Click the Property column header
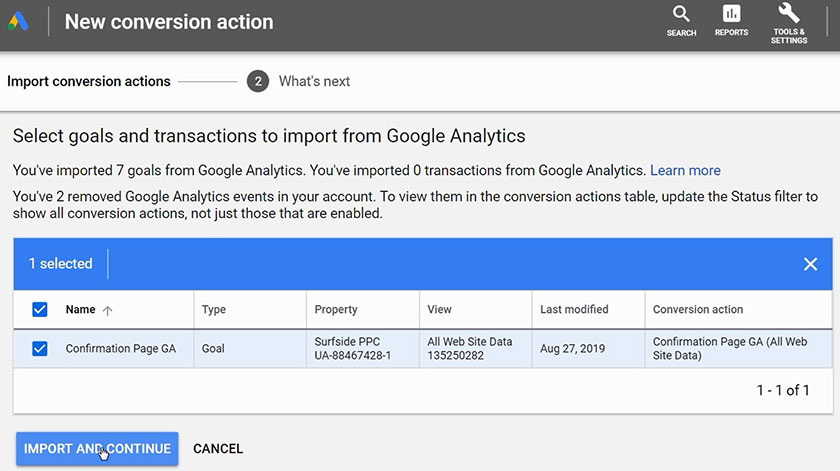The width and height of the screenshot is (840, 471). (336, 310)
